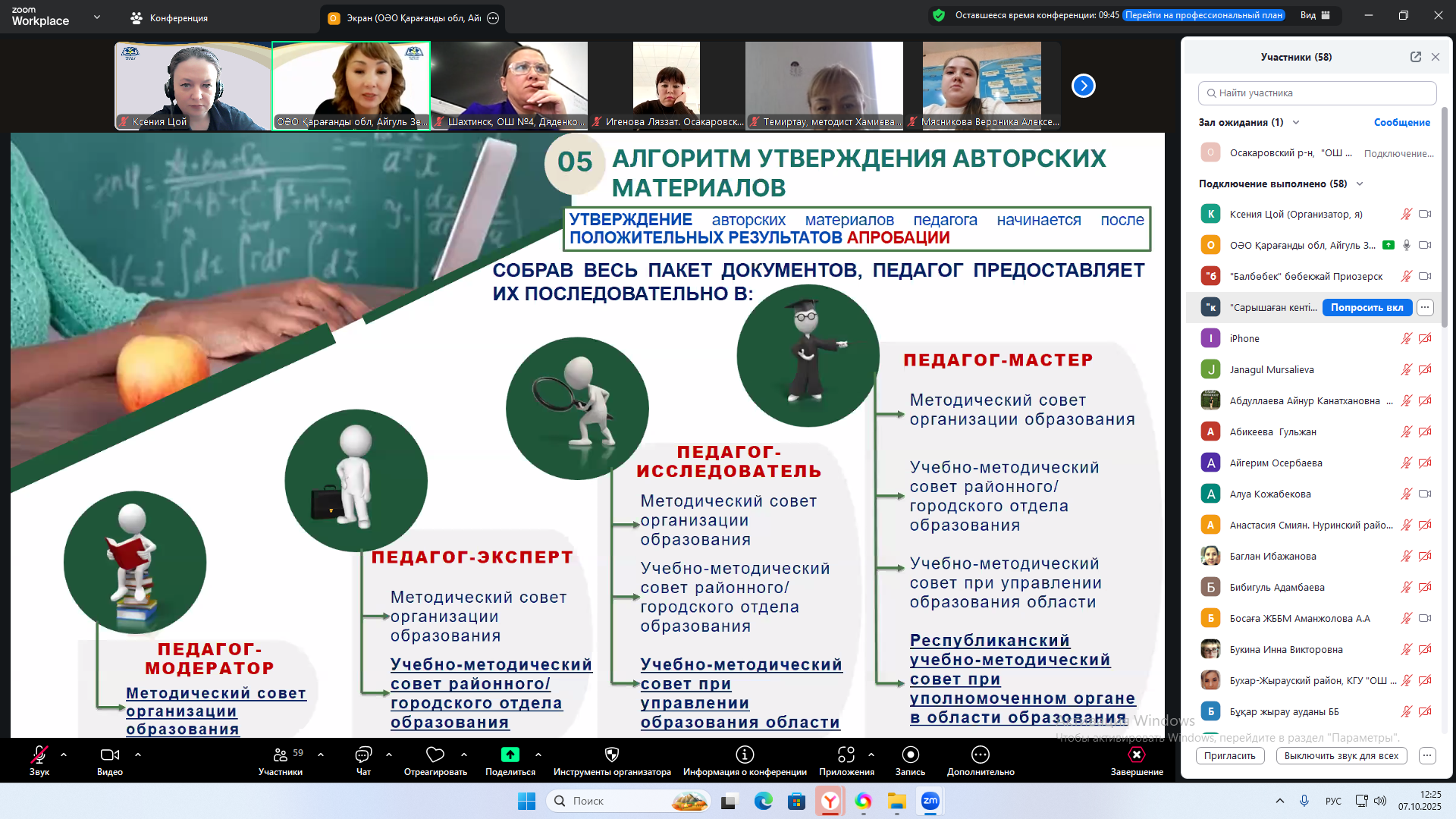Open the Reactions heart icon

(x=435, y=755)
